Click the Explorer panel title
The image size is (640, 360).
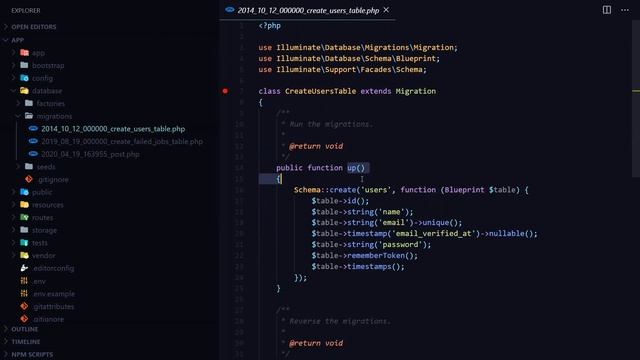pyautogui.click(x=26, y=10)
